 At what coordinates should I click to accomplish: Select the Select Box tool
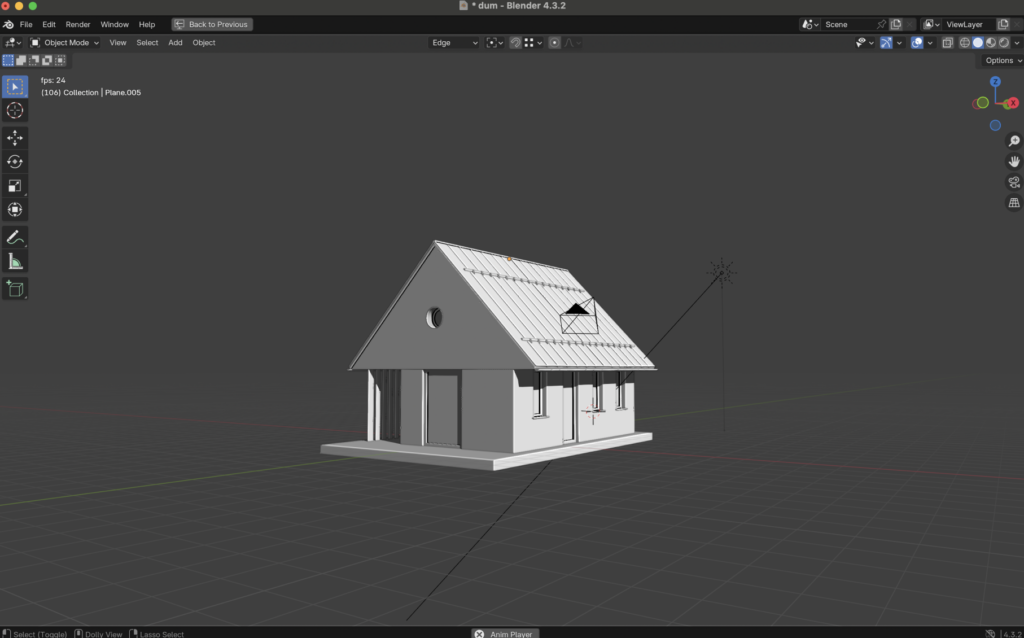click(x=14, y=86)
